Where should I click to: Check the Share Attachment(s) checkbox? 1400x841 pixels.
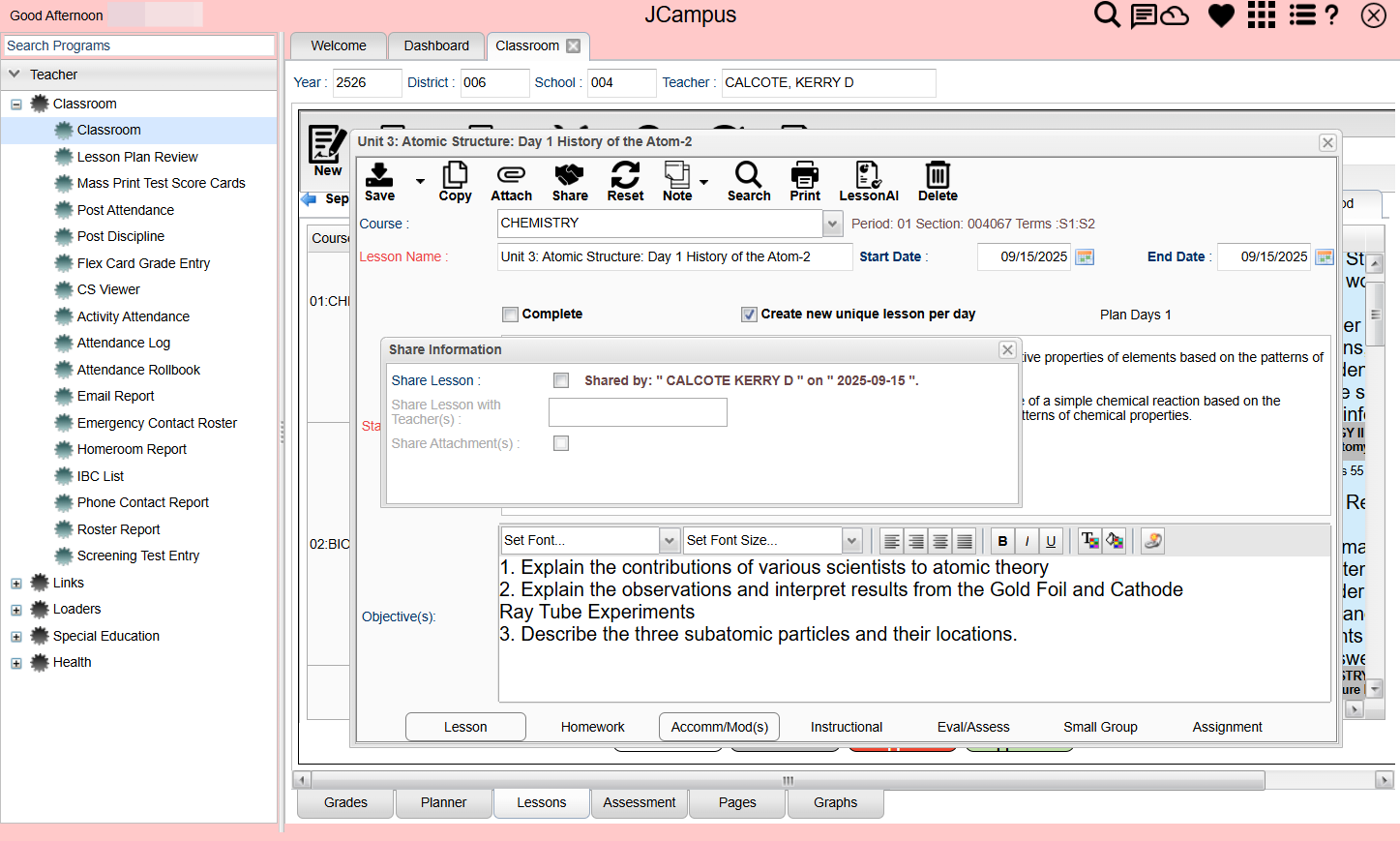point(561,443)
